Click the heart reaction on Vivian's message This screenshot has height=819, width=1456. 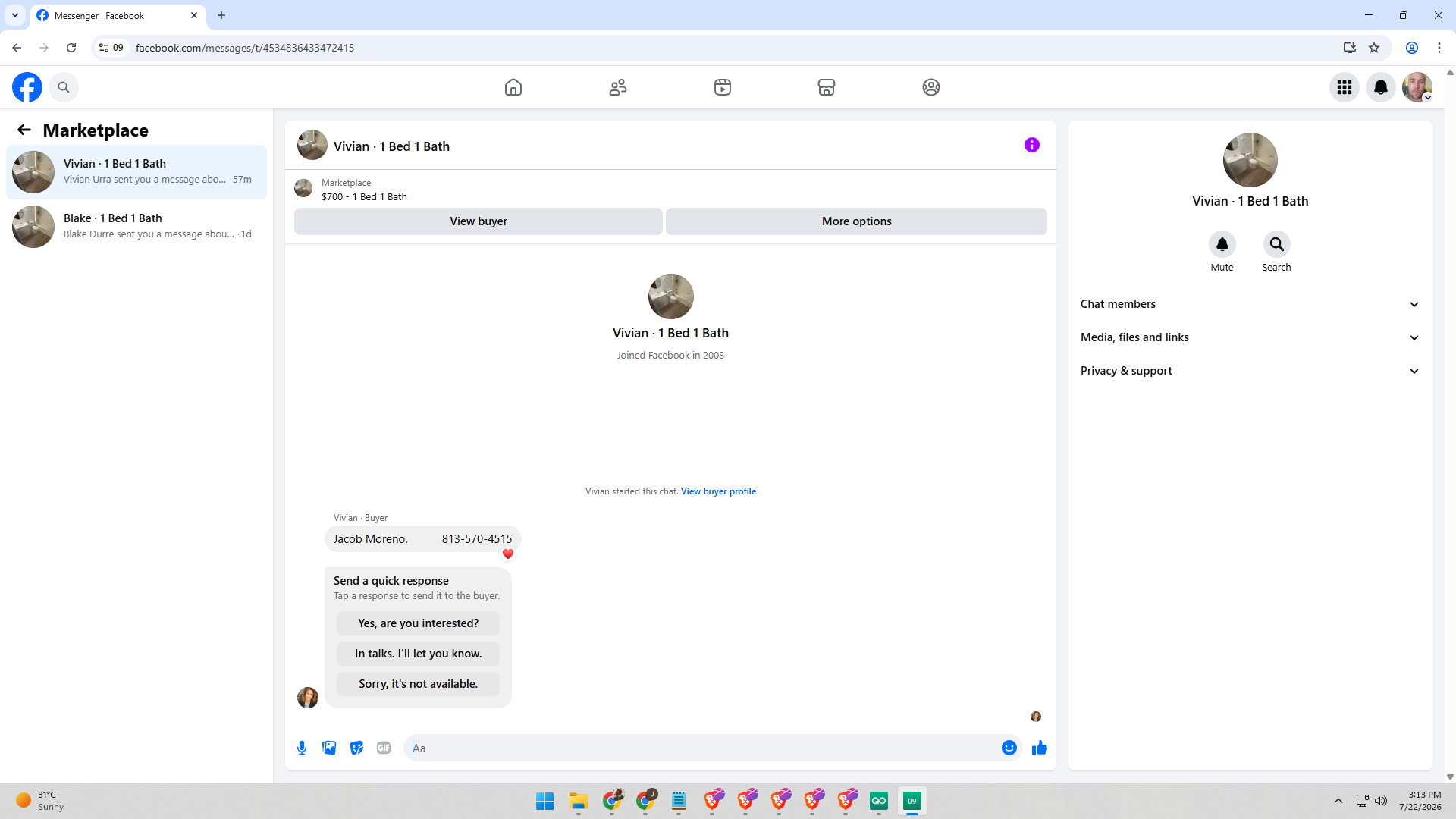point(508,554)
